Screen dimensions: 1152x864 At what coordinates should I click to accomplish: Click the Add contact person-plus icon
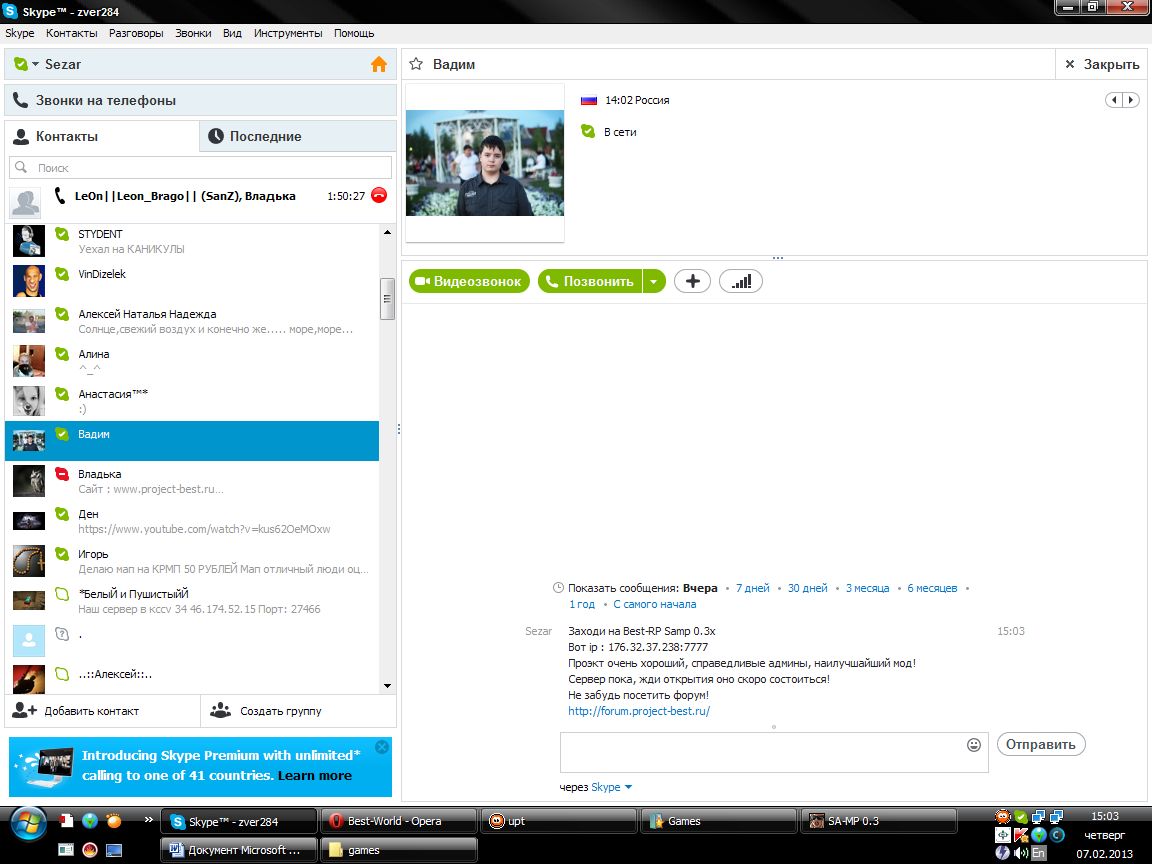[x=24, y=710]
